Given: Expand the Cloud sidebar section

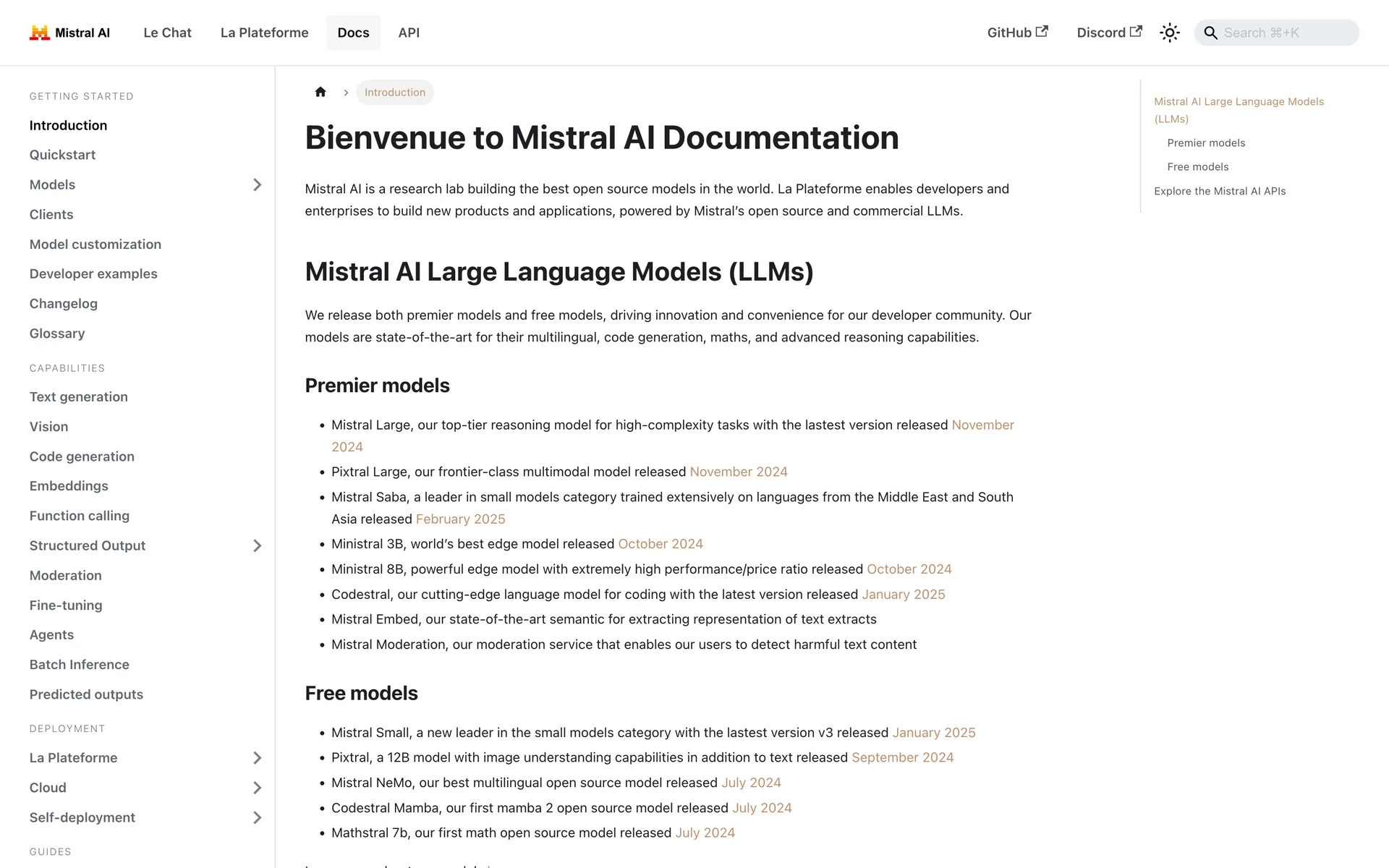Looking at the screenshot, I should point(257,788).
